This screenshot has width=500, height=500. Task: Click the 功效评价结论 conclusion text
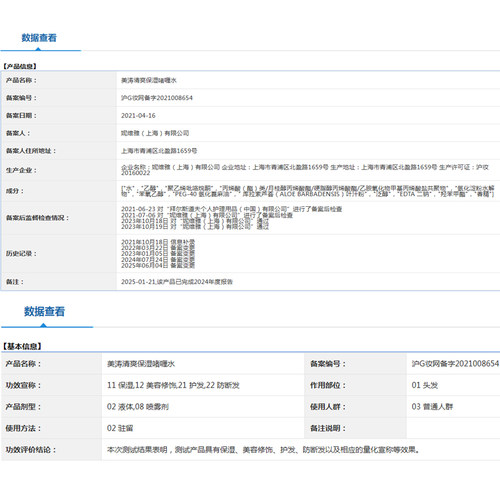point(263,450)
